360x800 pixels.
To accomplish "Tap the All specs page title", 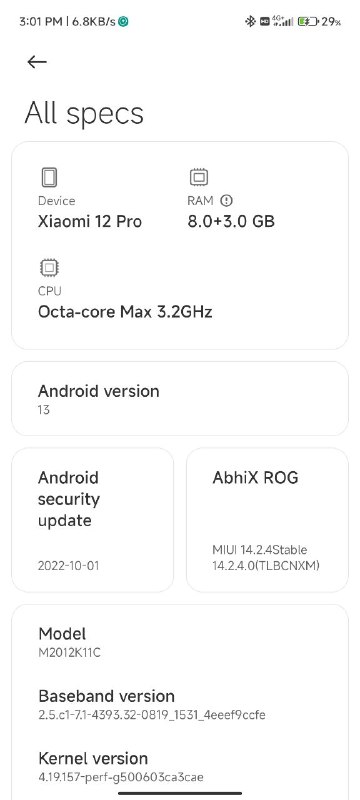I will tap(84, 114).
